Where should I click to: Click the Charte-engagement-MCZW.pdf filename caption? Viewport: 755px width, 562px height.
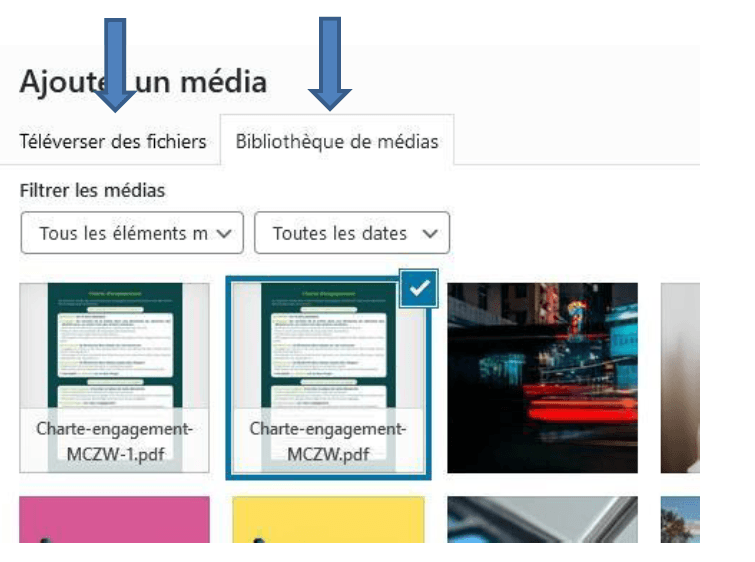pyautogui.click(x=329, y=440)
